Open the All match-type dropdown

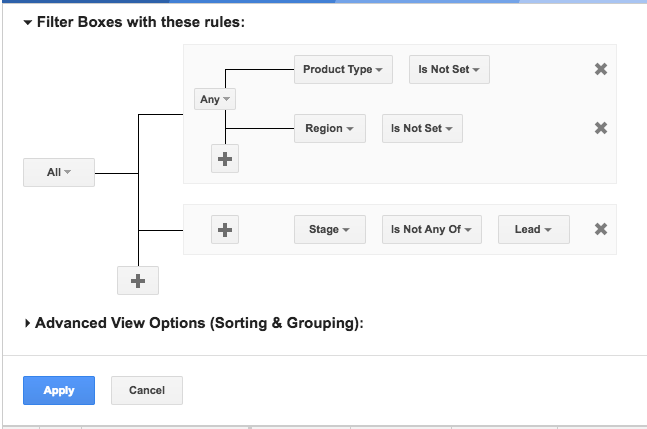click(59, 172)
